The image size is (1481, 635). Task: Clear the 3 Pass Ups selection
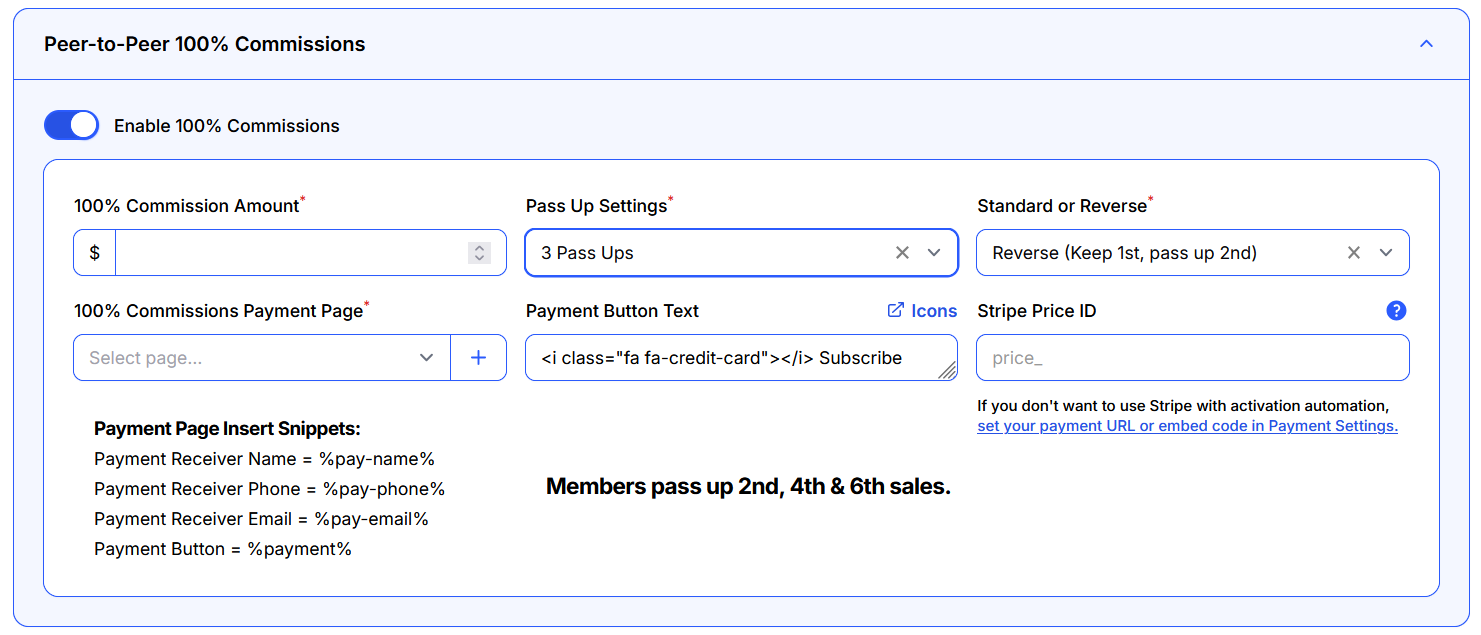point(902,253)
